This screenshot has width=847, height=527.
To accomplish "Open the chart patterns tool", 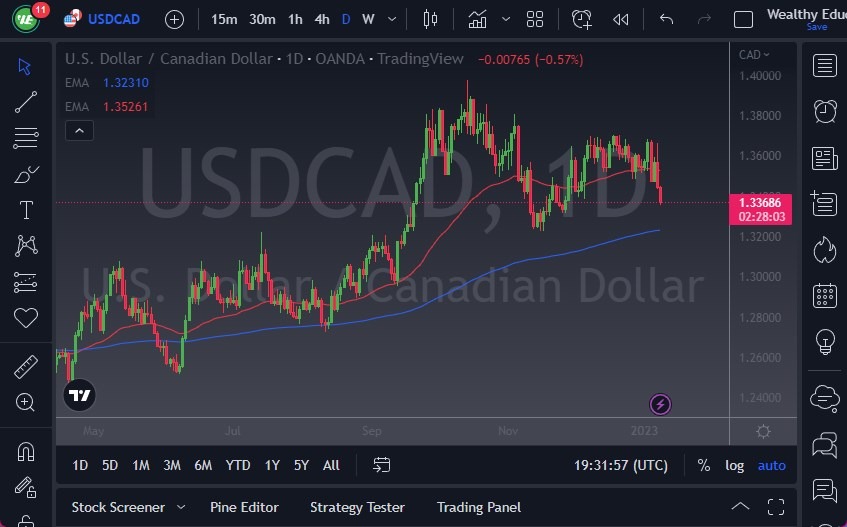I will tap(26, 246).
